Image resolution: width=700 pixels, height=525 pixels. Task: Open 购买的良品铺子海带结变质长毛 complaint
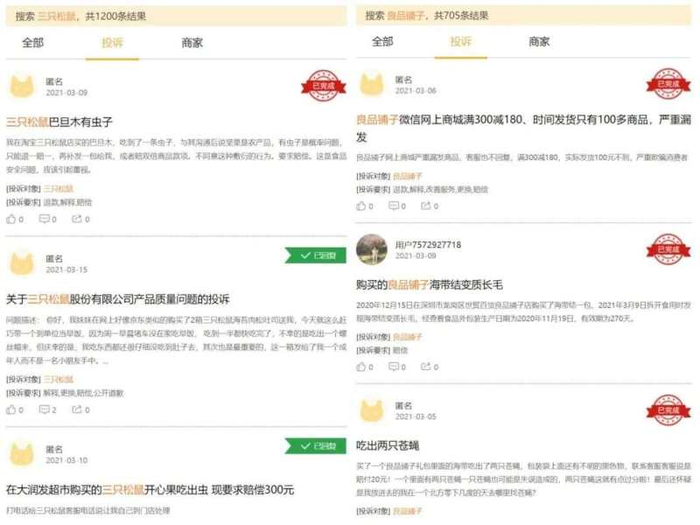click(429, 284)
